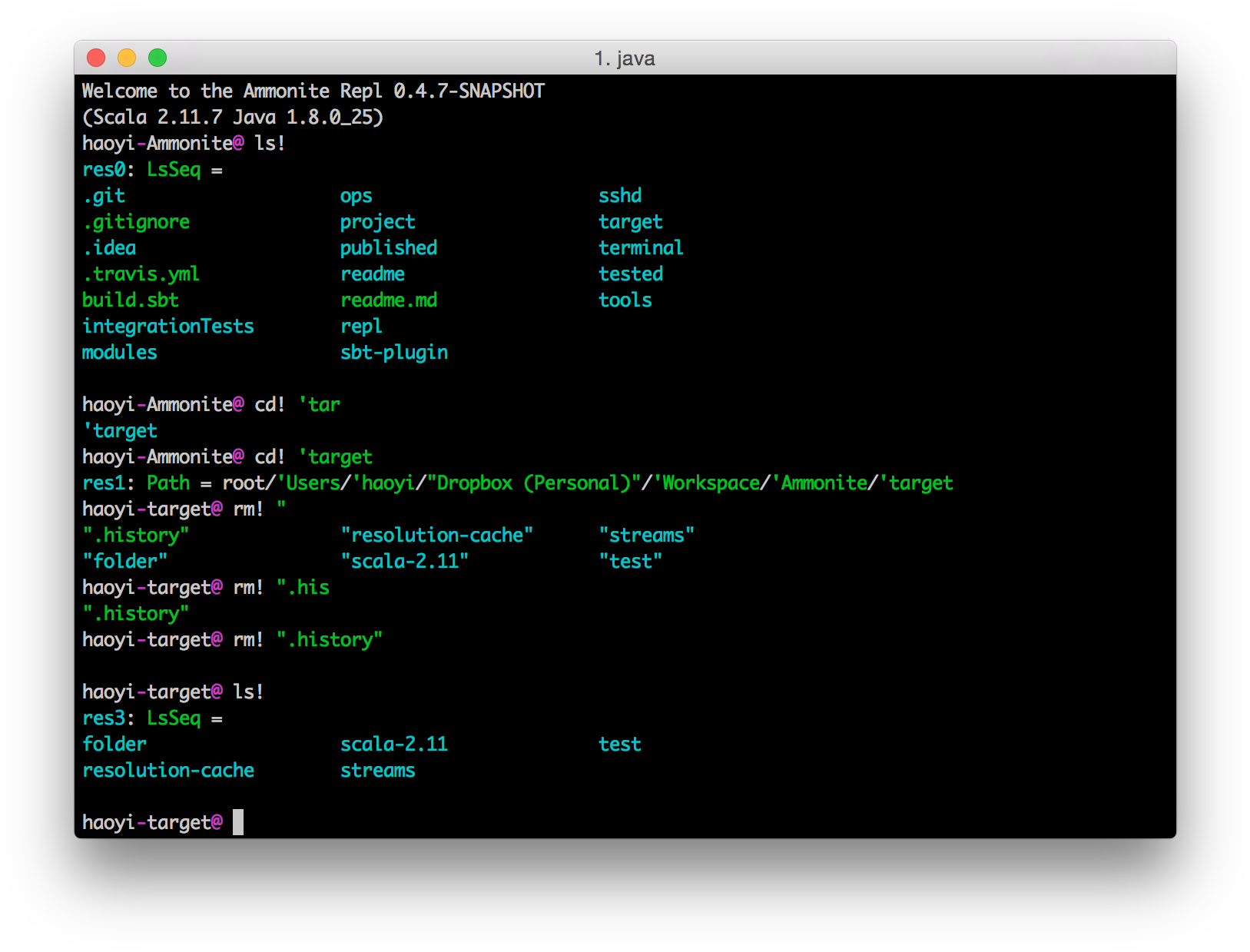Click the green zoom traffic light
Viewport: 1250px width, 952px height.
click(157, 57)
